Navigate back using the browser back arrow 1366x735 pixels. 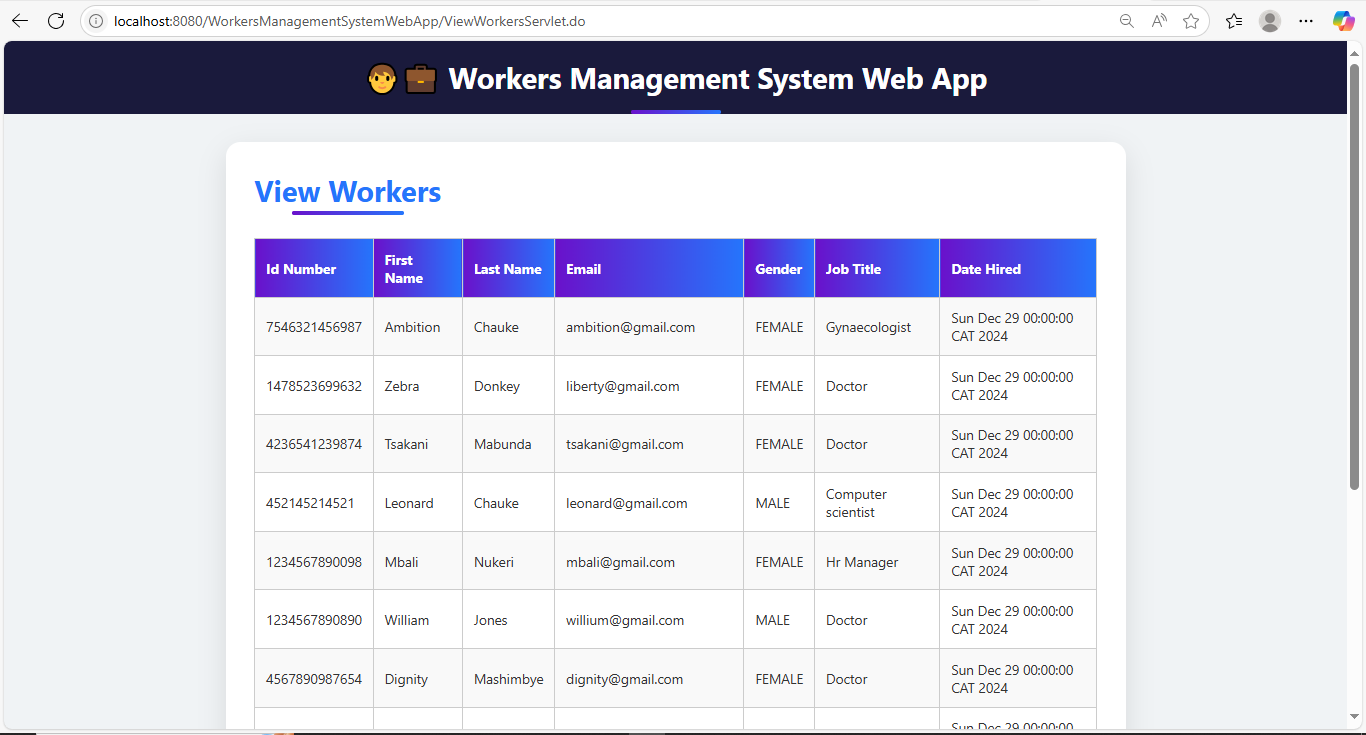tap(20, 20)
